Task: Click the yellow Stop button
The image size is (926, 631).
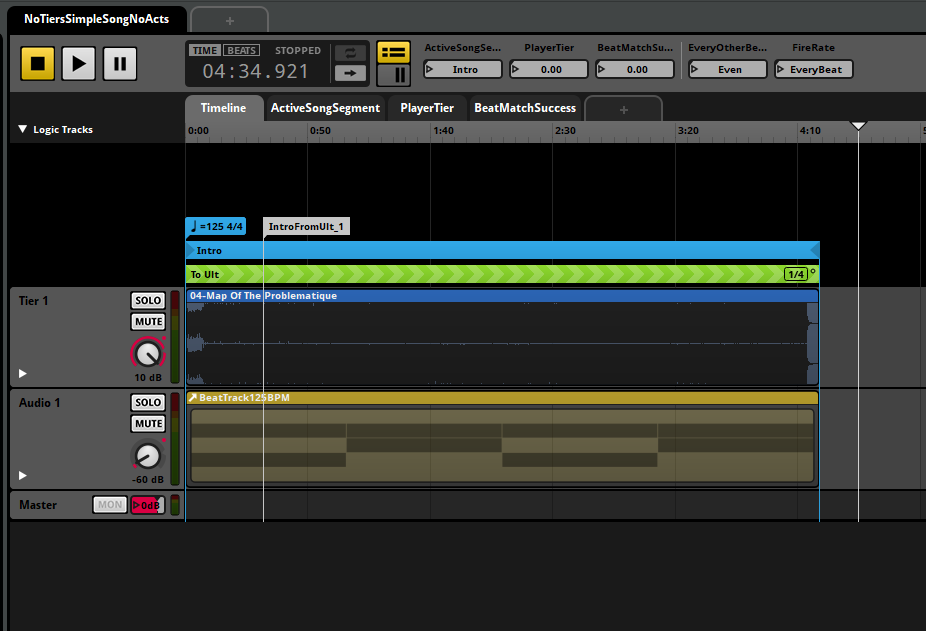Action: (38, 63)
